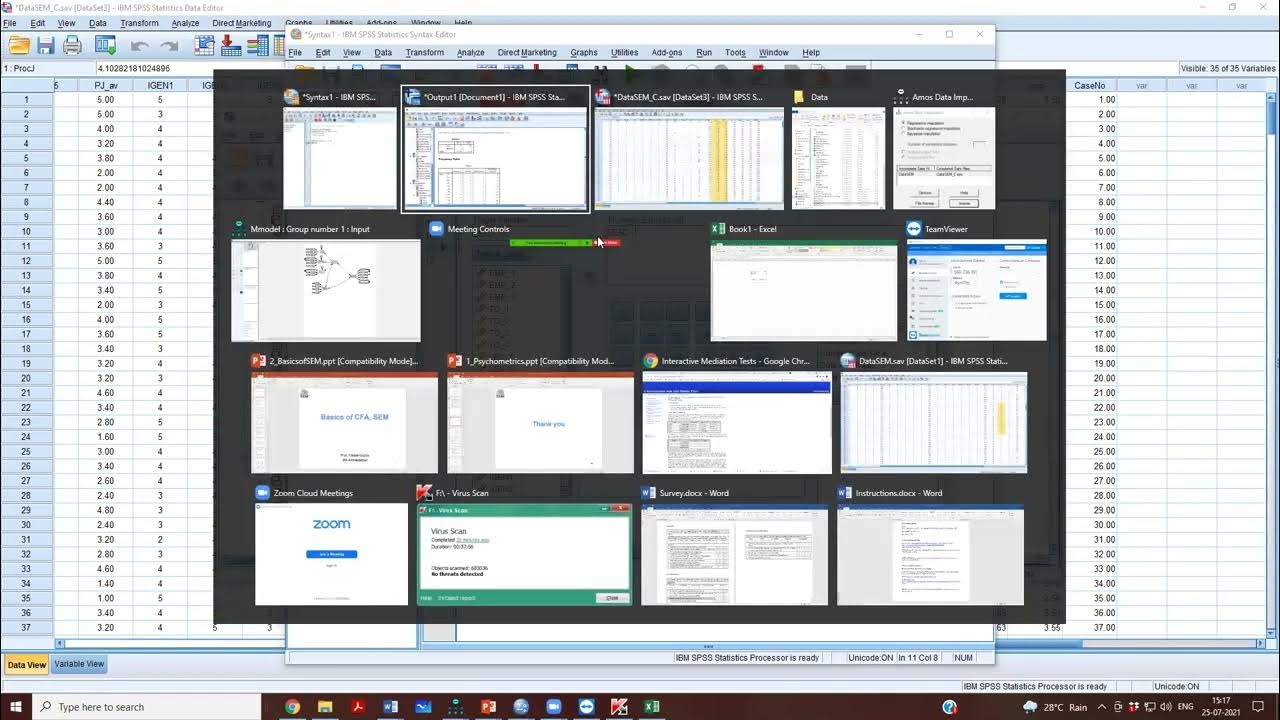Select the CaseNo column header
The height and width of the screenshot is (720, 1280).
1090,86
